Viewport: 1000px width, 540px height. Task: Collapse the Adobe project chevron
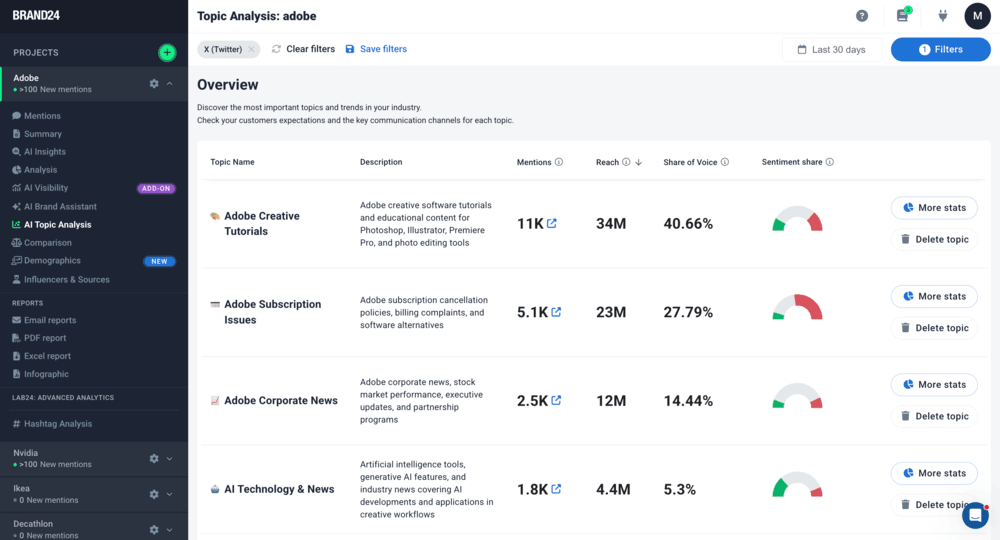click(170, 84)
